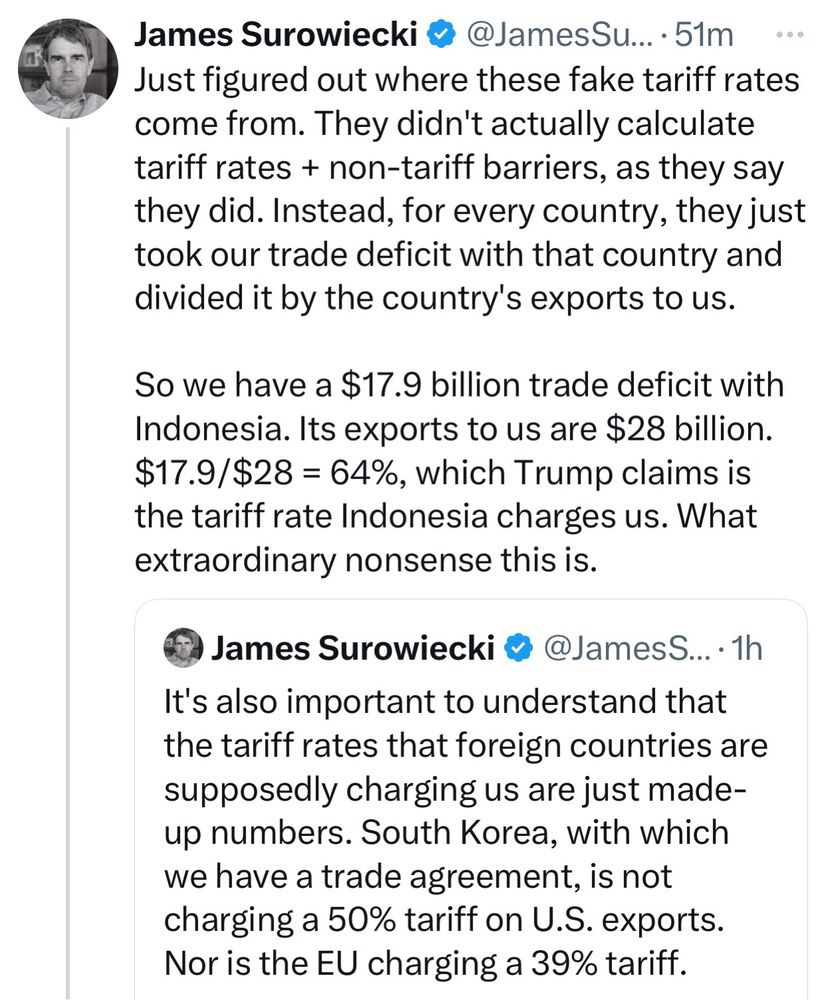Viewport: 824px width, 1000px height.
Task: Open the 1h timestamp in quoted tweet
Action: (747, 648)
